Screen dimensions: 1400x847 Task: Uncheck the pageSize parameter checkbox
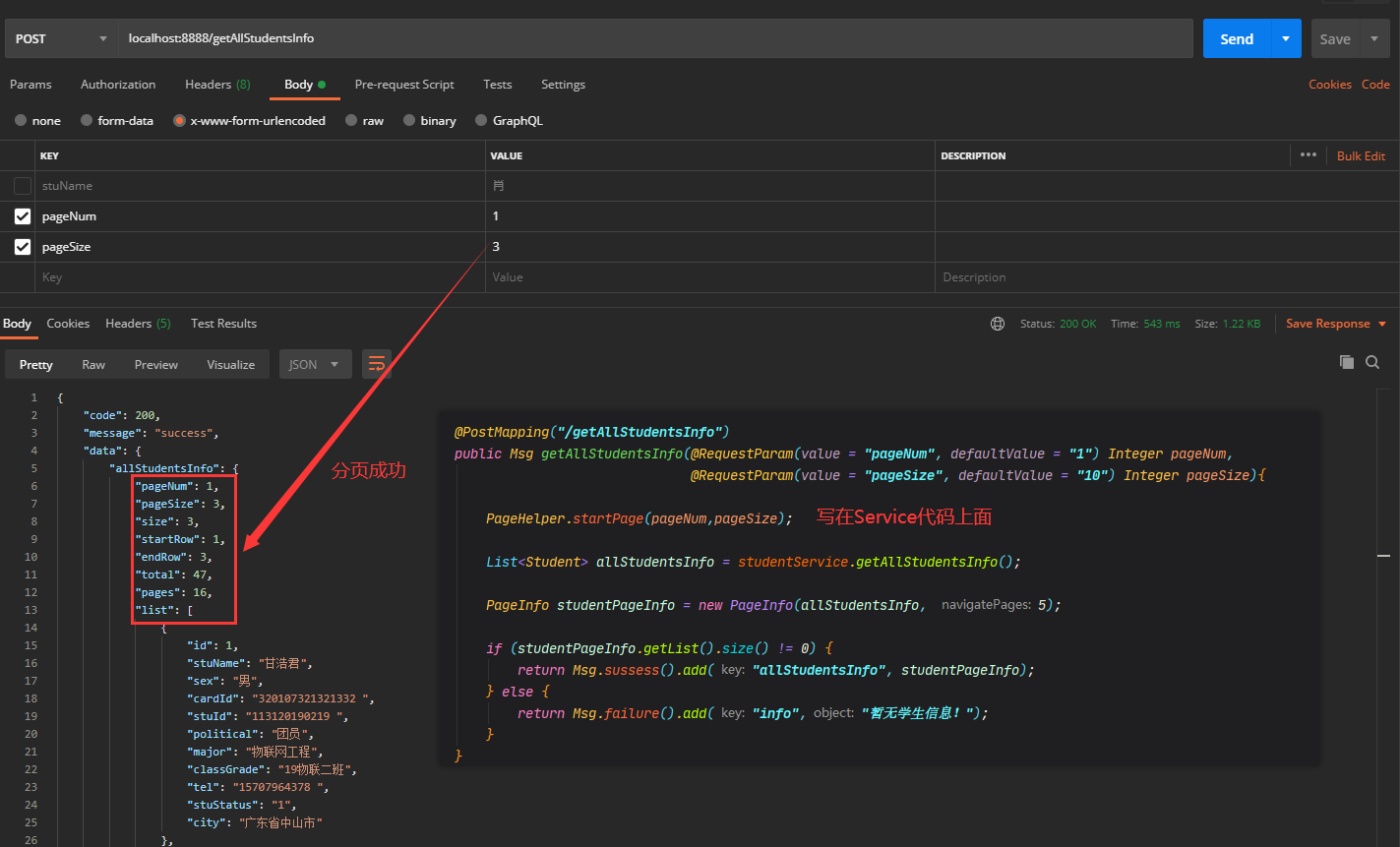click(x=23, y=247)
